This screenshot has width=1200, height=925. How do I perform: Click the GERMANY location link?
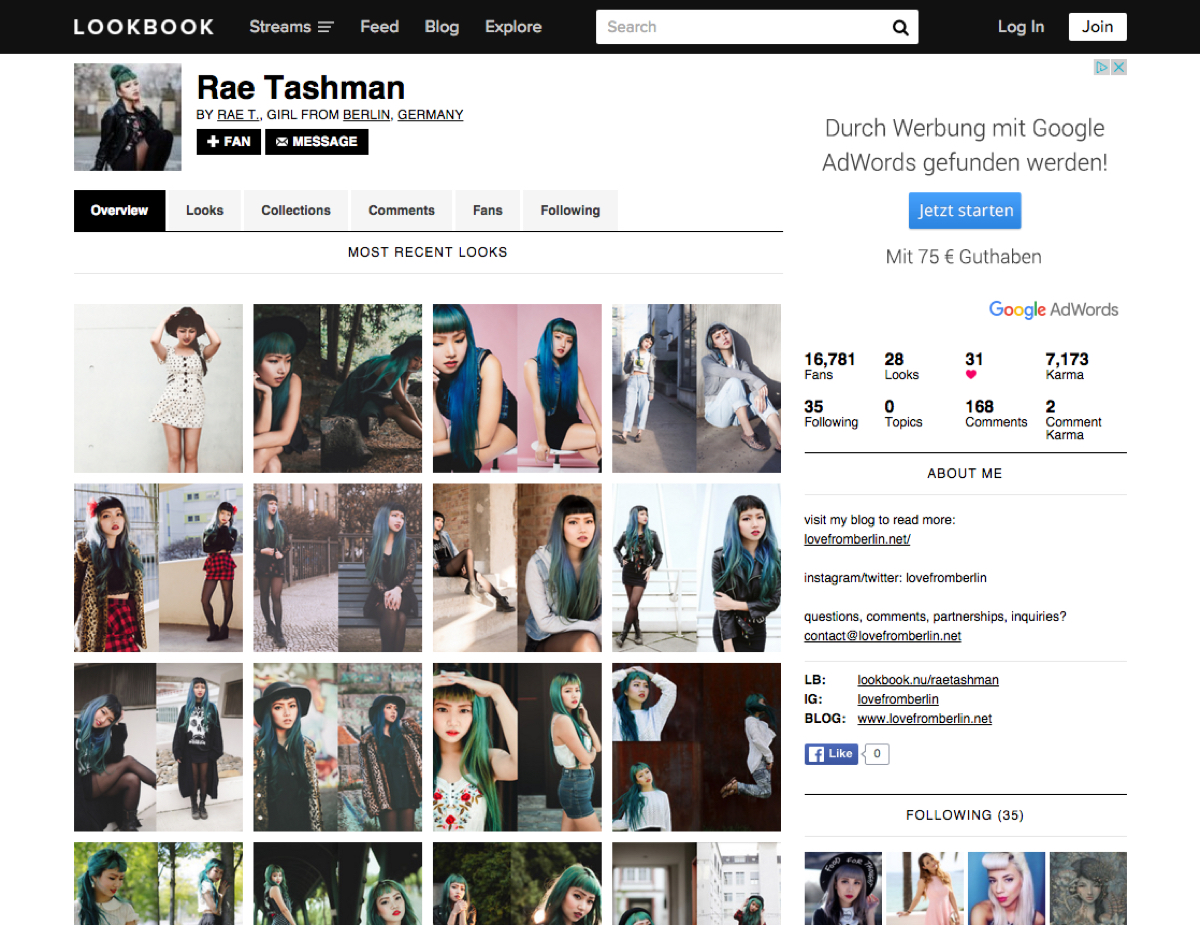430,115
